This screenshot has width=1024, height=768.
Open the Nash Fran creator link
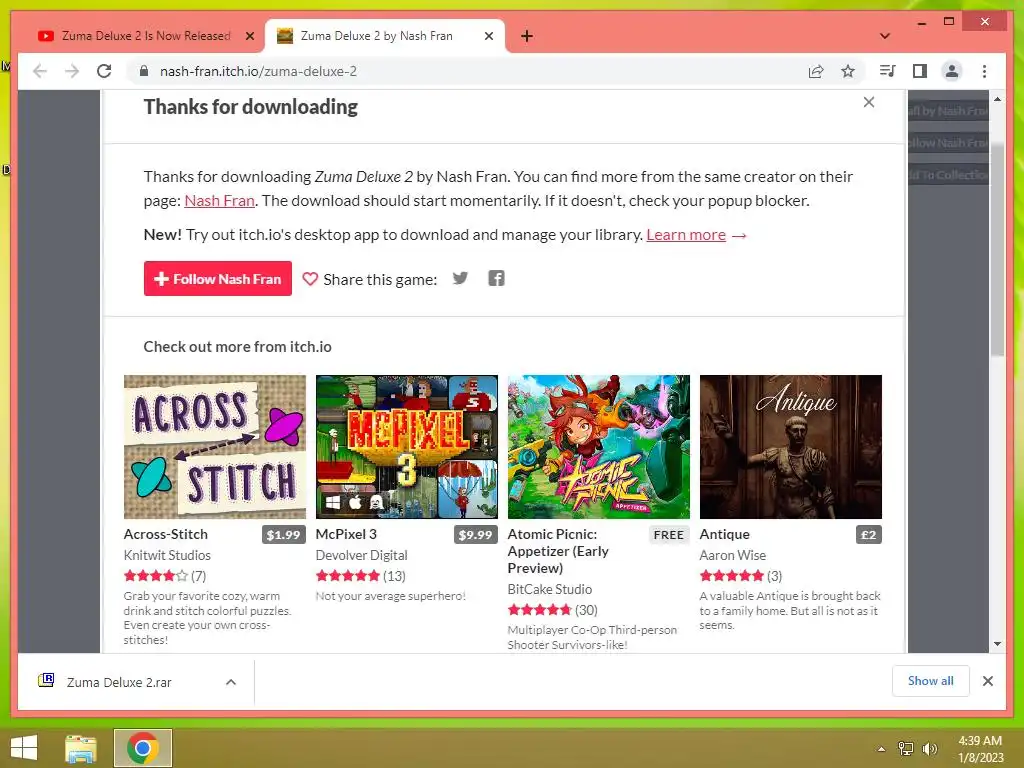click(x=219, y=200)
